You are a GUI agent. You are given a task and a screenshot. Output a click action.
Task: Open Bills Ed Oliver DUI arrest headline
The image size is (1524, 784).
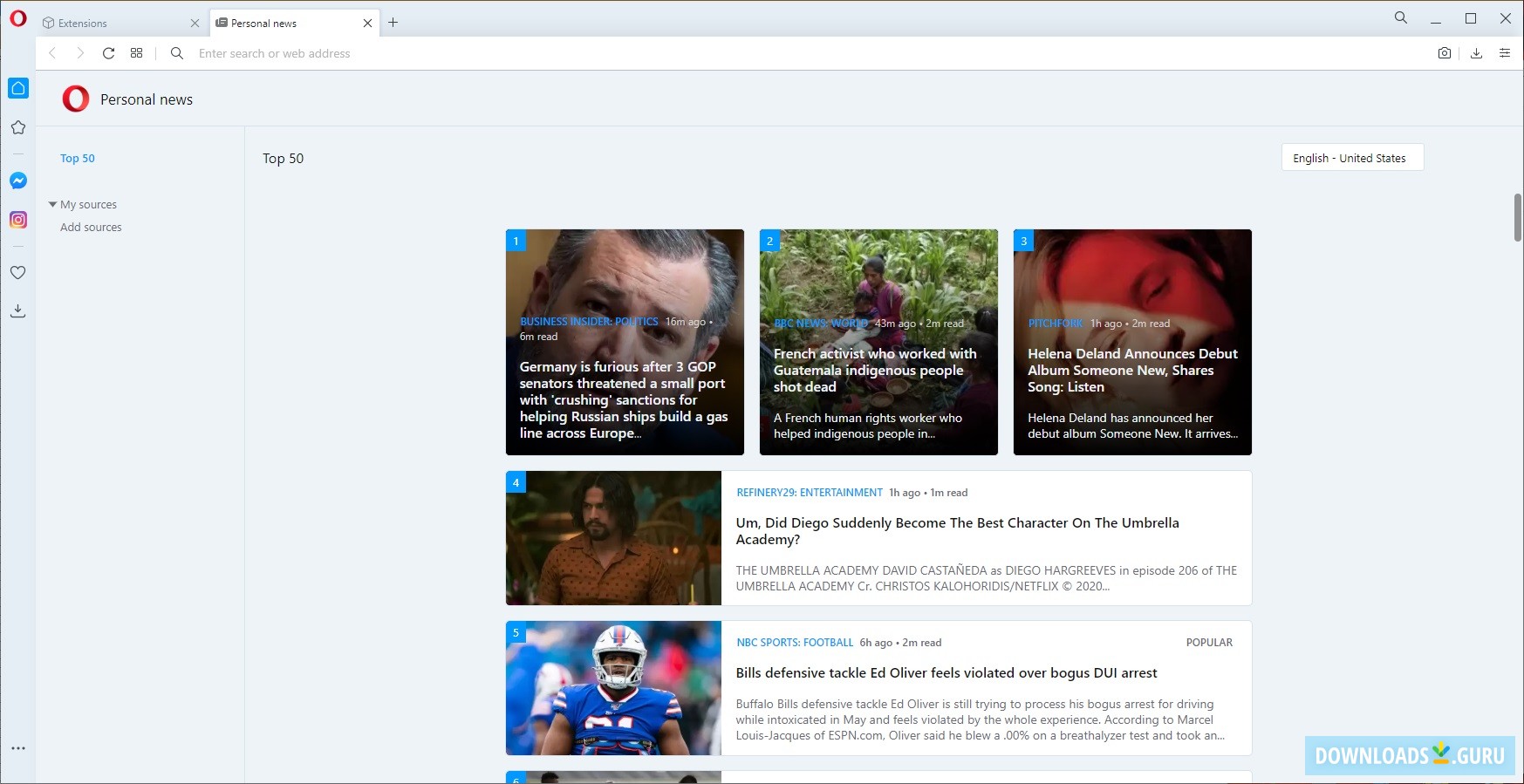947,673
